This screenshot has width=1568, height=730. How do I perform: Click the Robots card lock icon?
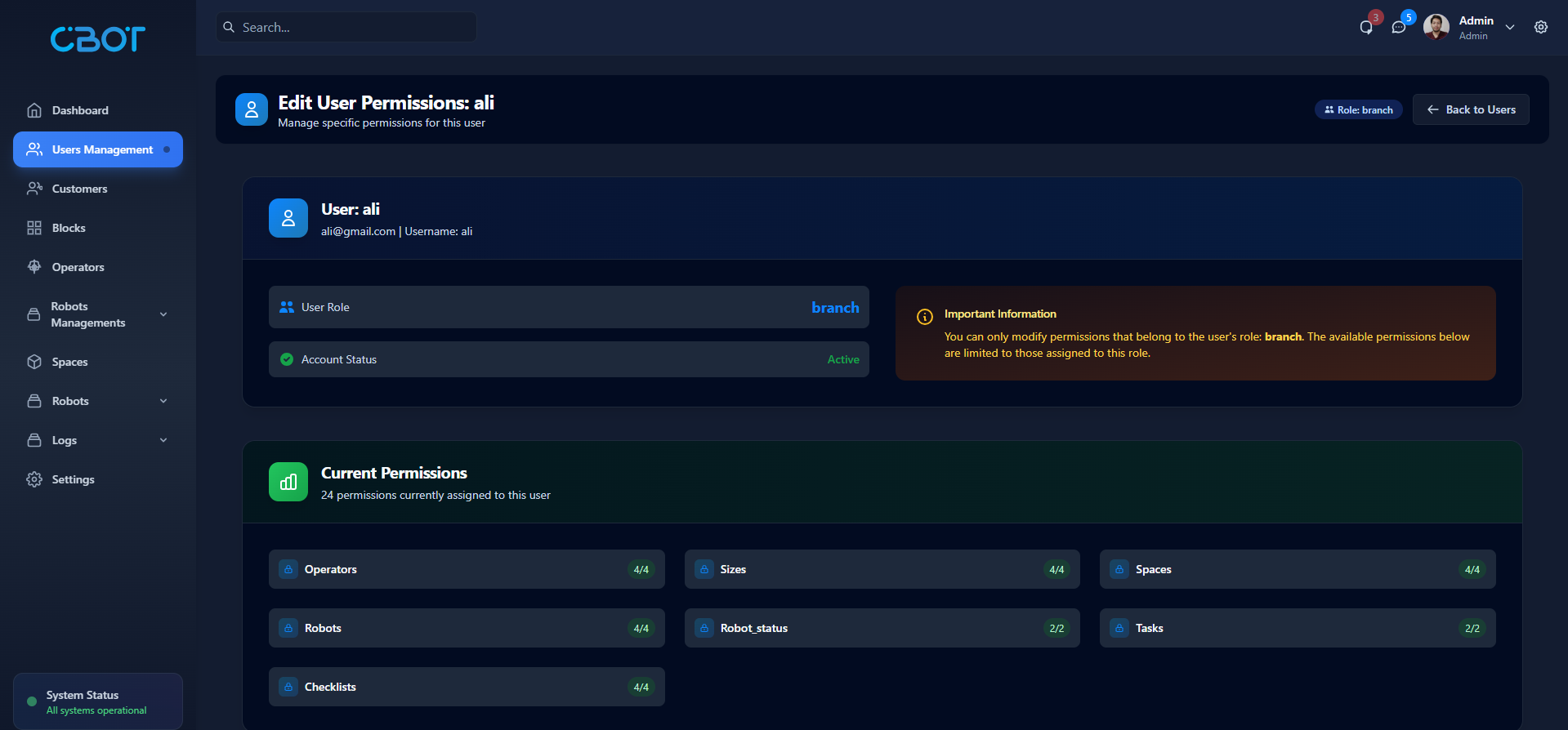[x=288, y=628]
